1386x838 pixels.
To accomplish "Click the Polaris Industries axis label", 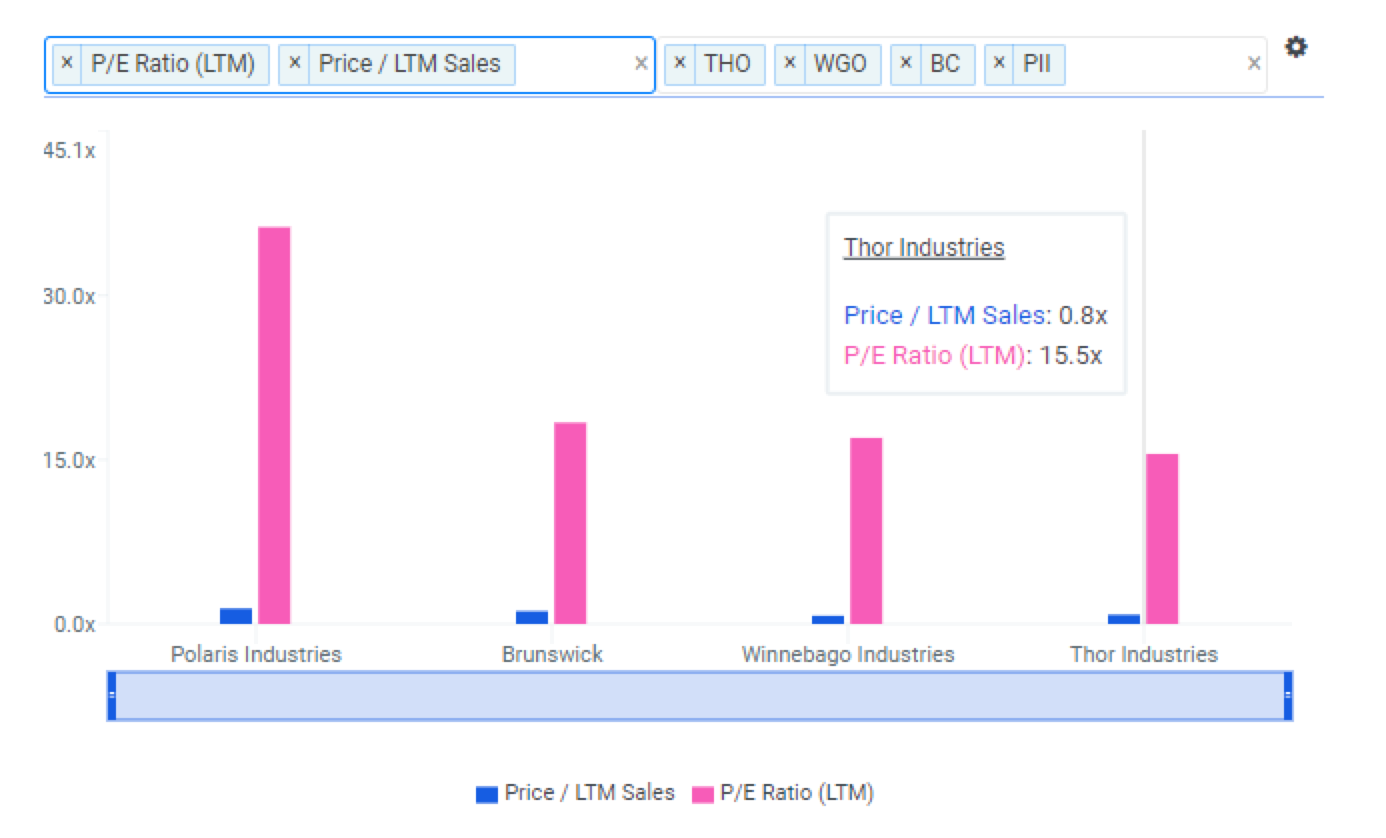I will [x=256, y=655].
